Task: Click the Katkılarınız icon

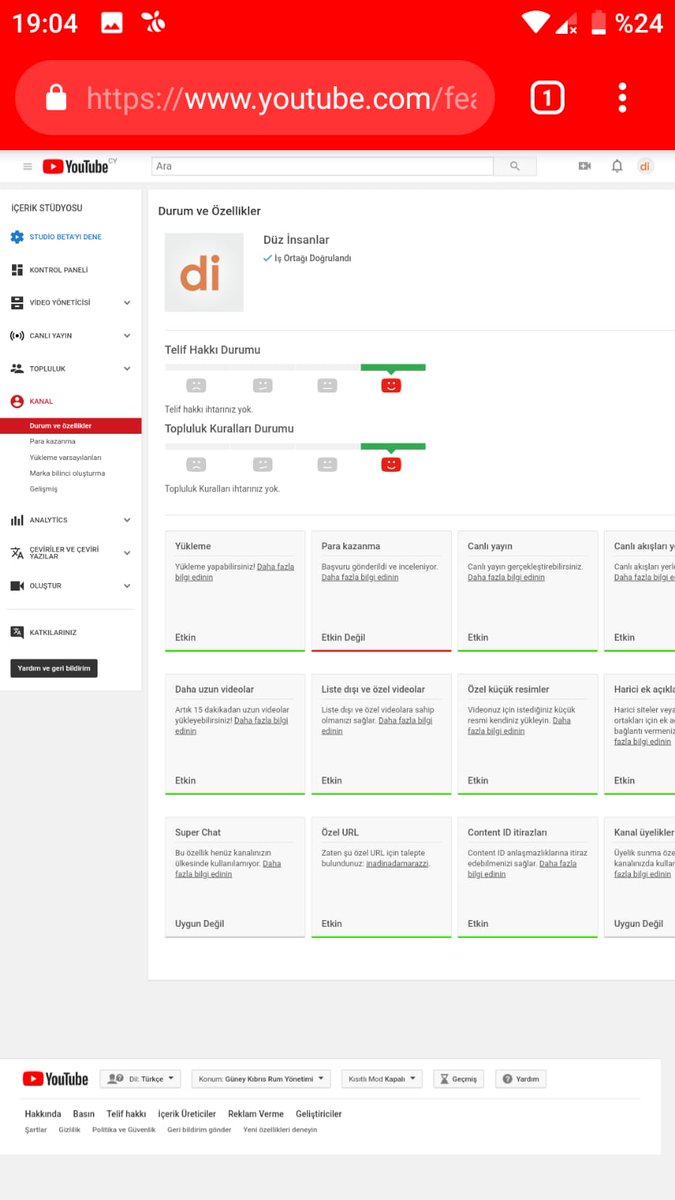Action: 17,632
